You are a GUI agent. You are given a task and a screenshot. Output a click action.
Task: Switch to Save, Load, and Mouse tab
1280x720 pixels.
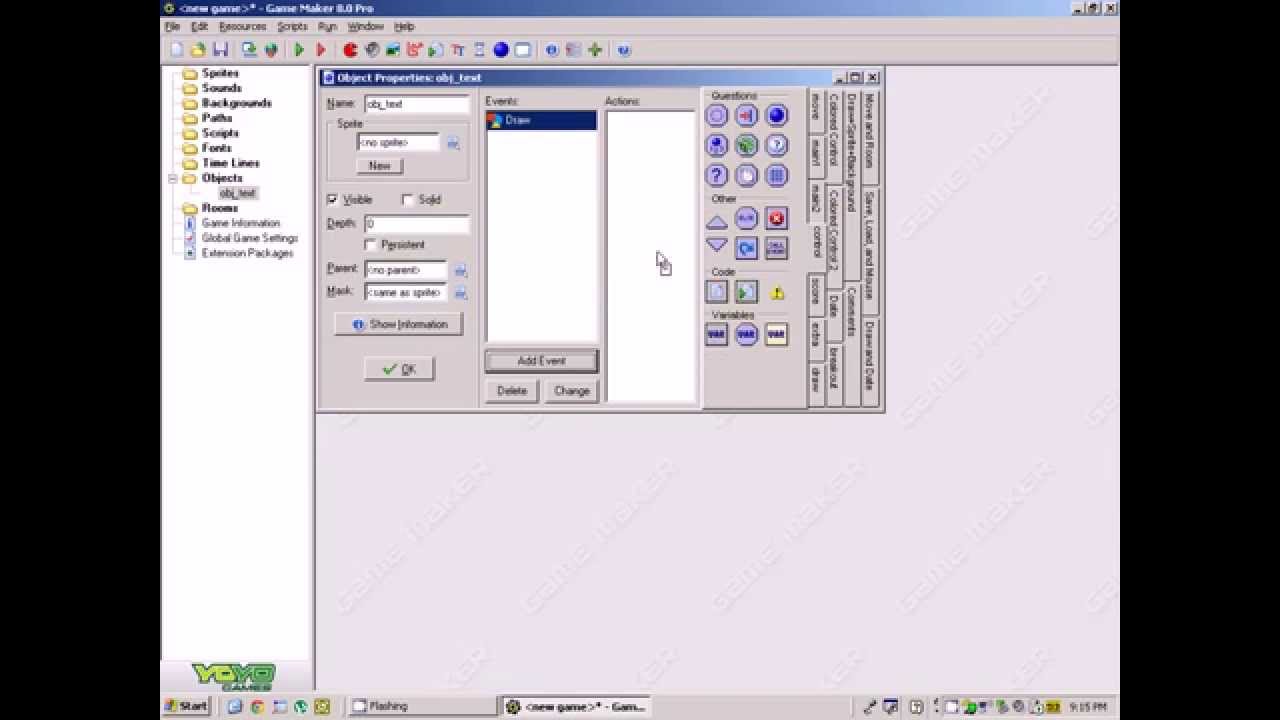click(870, 246)
